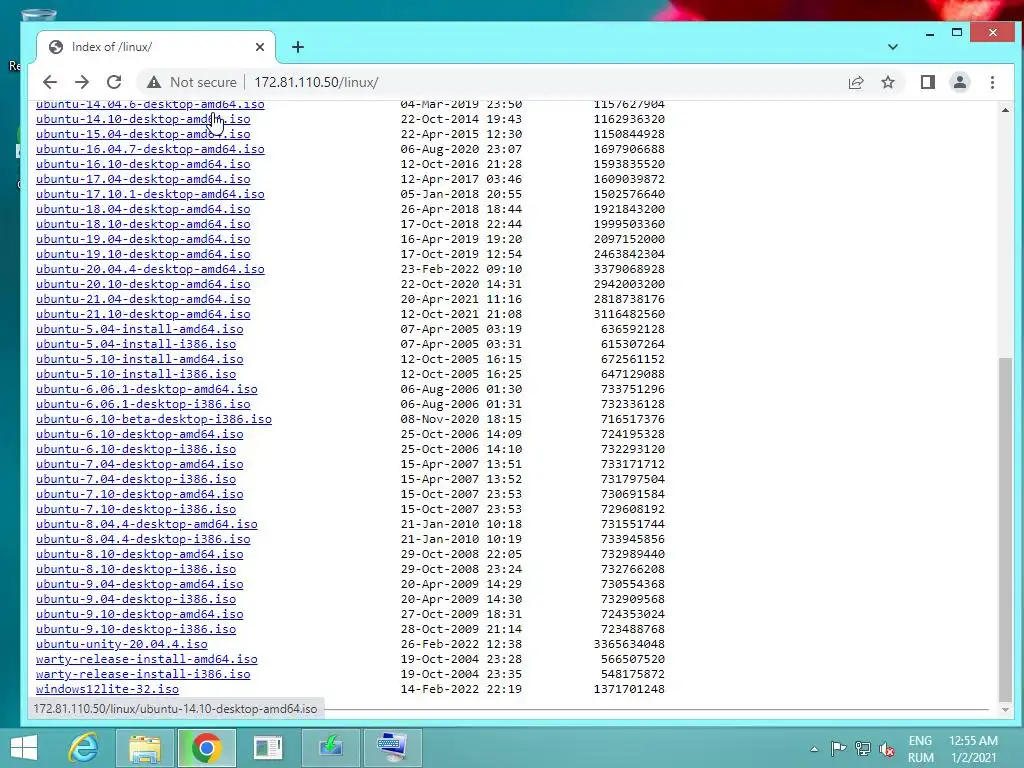Click the browser forward arrow
The image size is (1024, 768).
click(82, 82)
